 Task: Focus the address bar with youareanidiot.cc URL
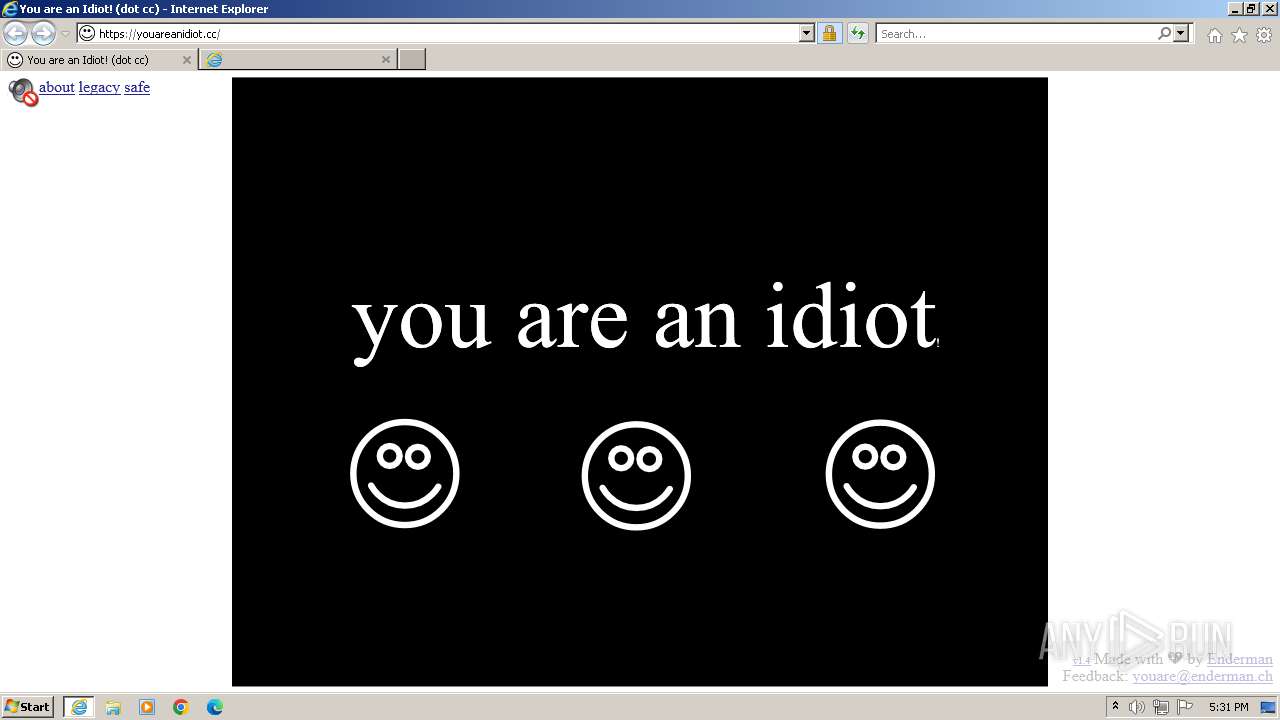point(447,33)
